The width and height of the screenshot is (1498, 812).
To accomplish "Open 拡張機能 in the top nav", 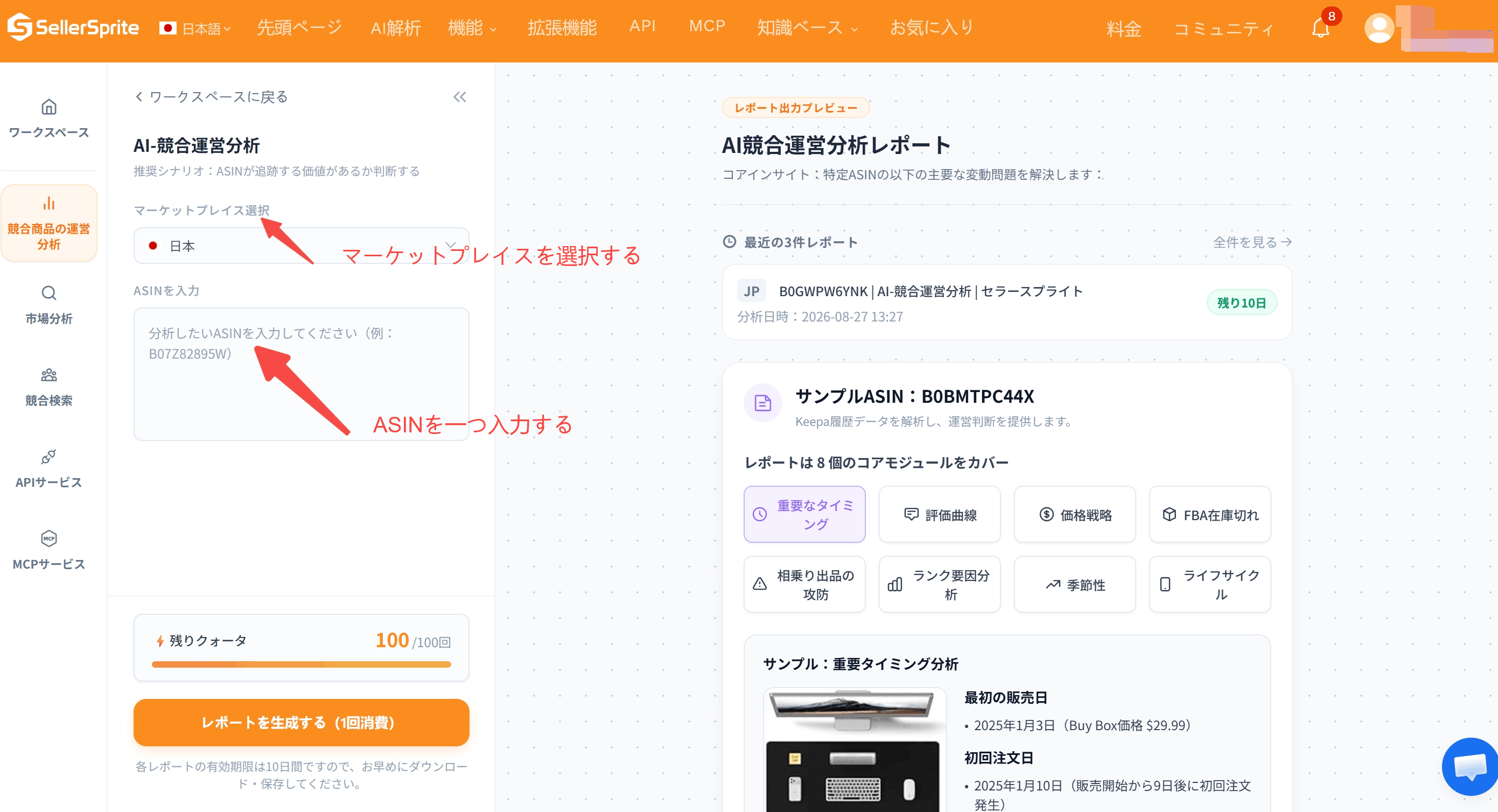I will point(562,27).
